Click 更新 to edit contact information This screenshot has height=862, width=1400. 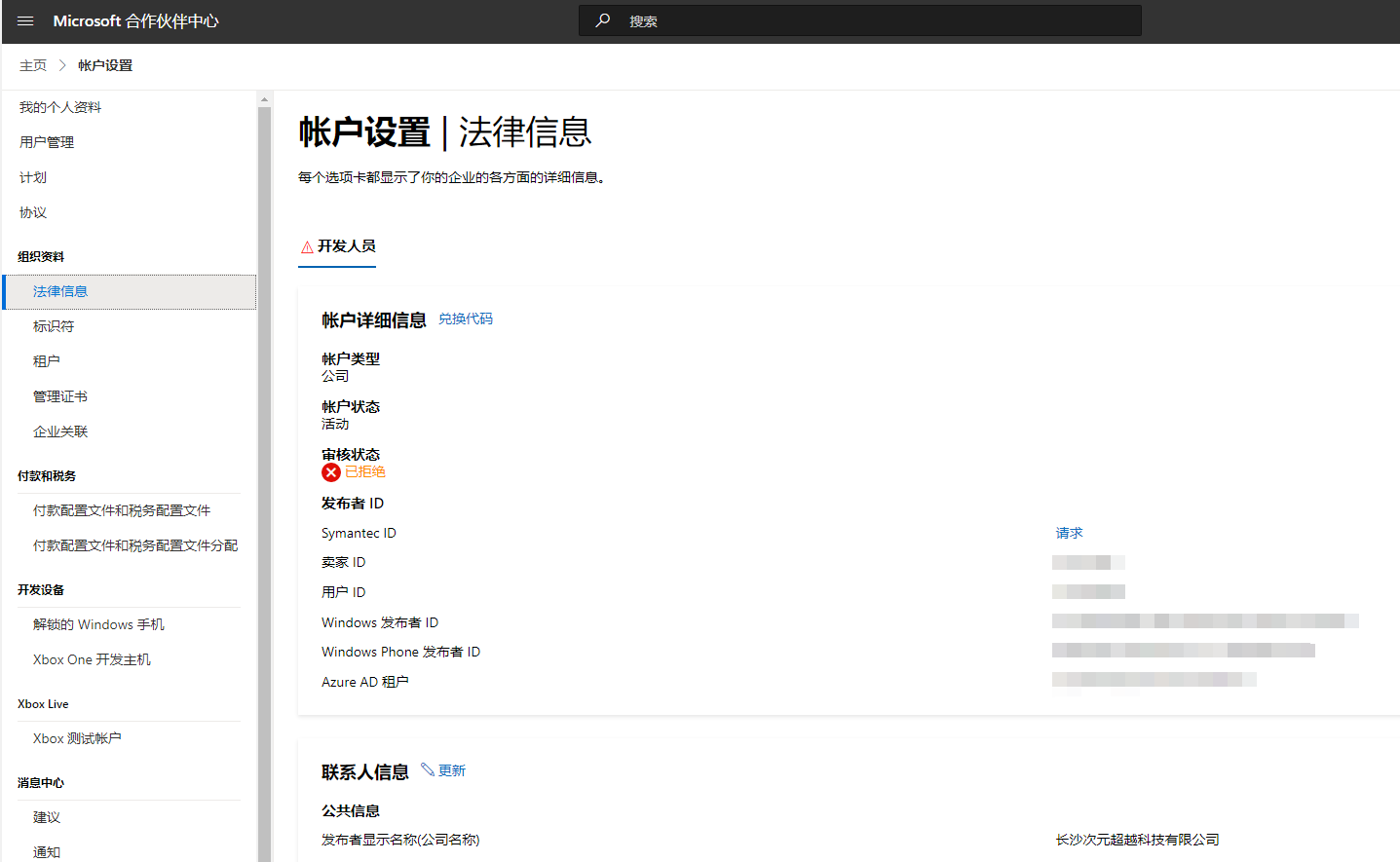[x=453, y=769]
